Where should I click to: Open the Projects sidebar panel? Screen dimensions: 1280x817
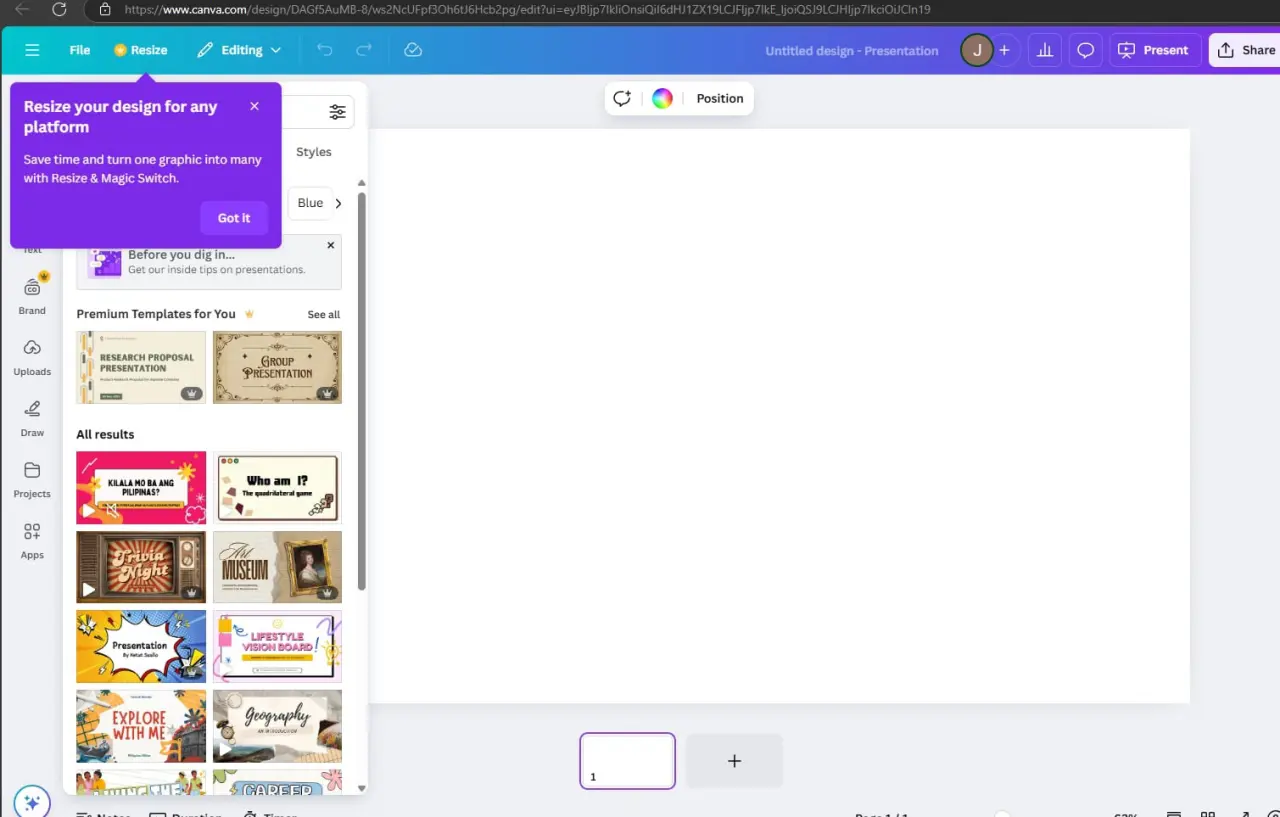point(32,480)
